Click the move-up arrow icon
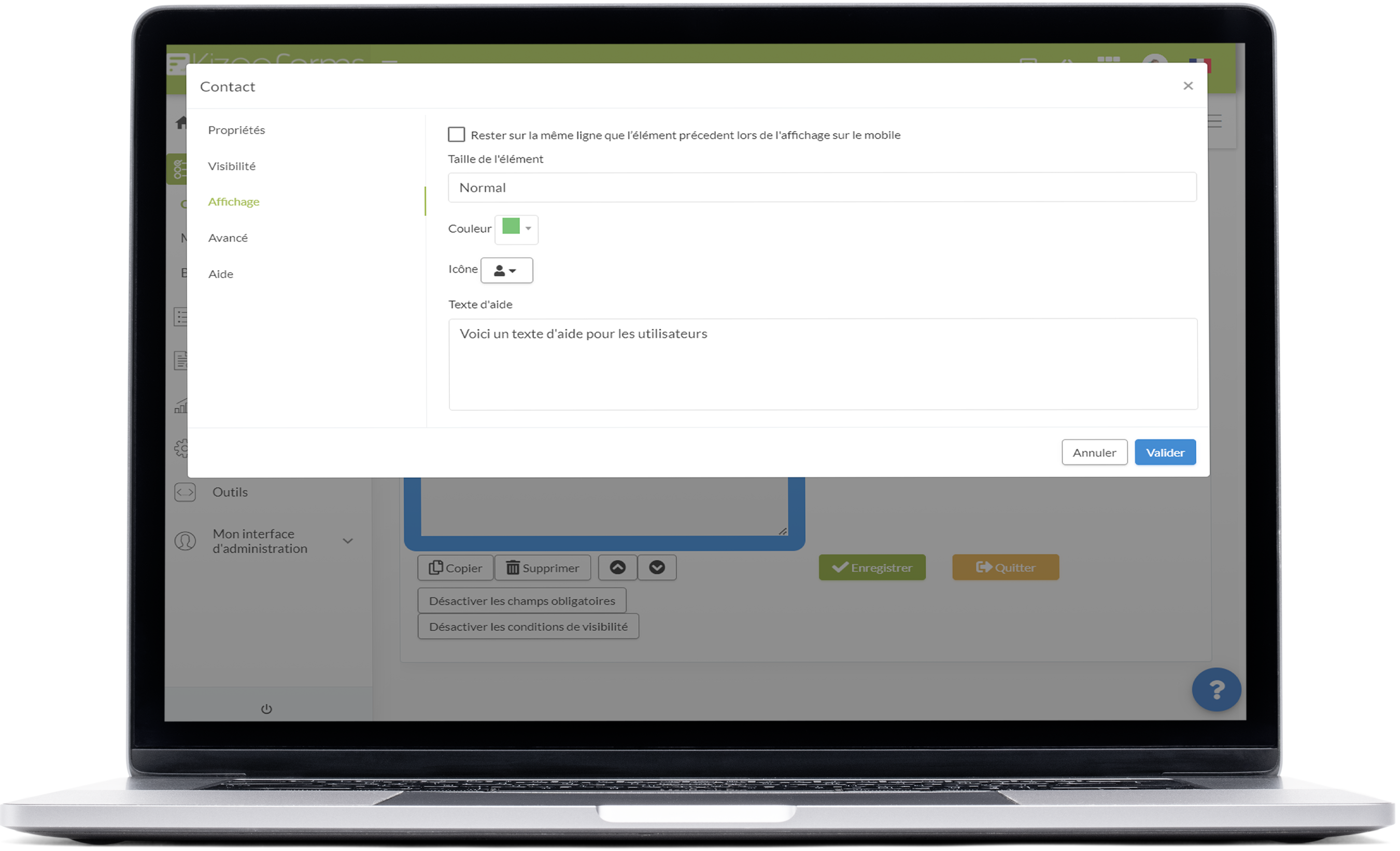This screenshot has height=851, width=1400. tap(617, 567)
